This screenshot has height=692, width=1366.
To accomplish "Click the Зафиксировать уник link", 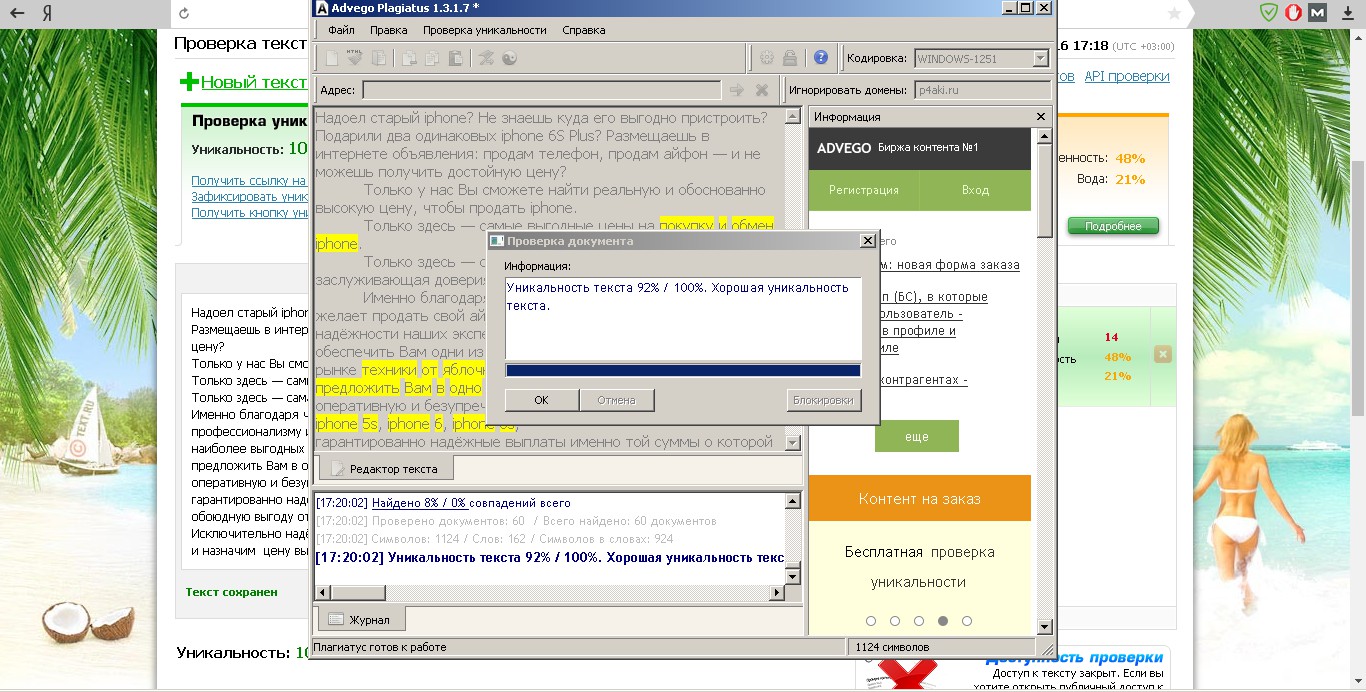I will coord(250,197).
